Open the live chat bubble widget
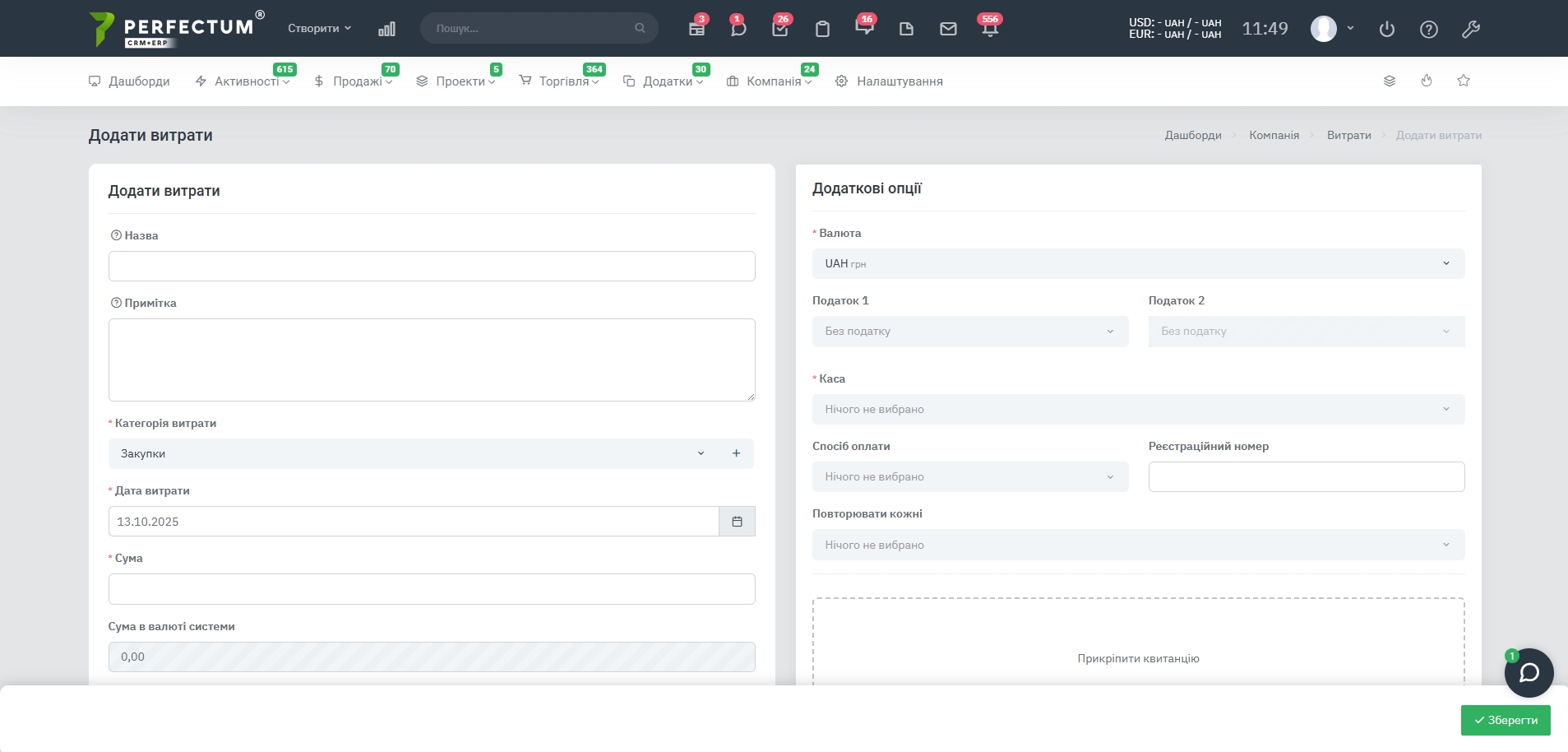 point(1529,673)
